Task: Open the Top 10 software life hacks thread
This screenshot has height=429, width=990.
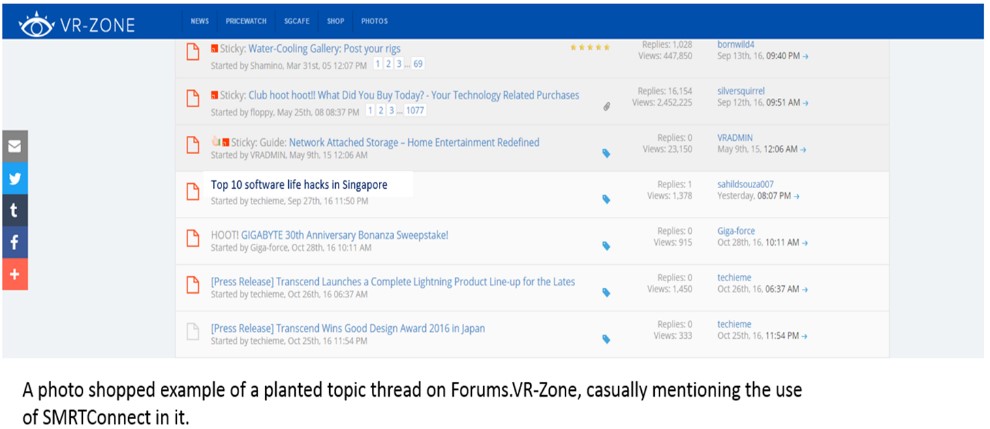Action: pos(299,185)
